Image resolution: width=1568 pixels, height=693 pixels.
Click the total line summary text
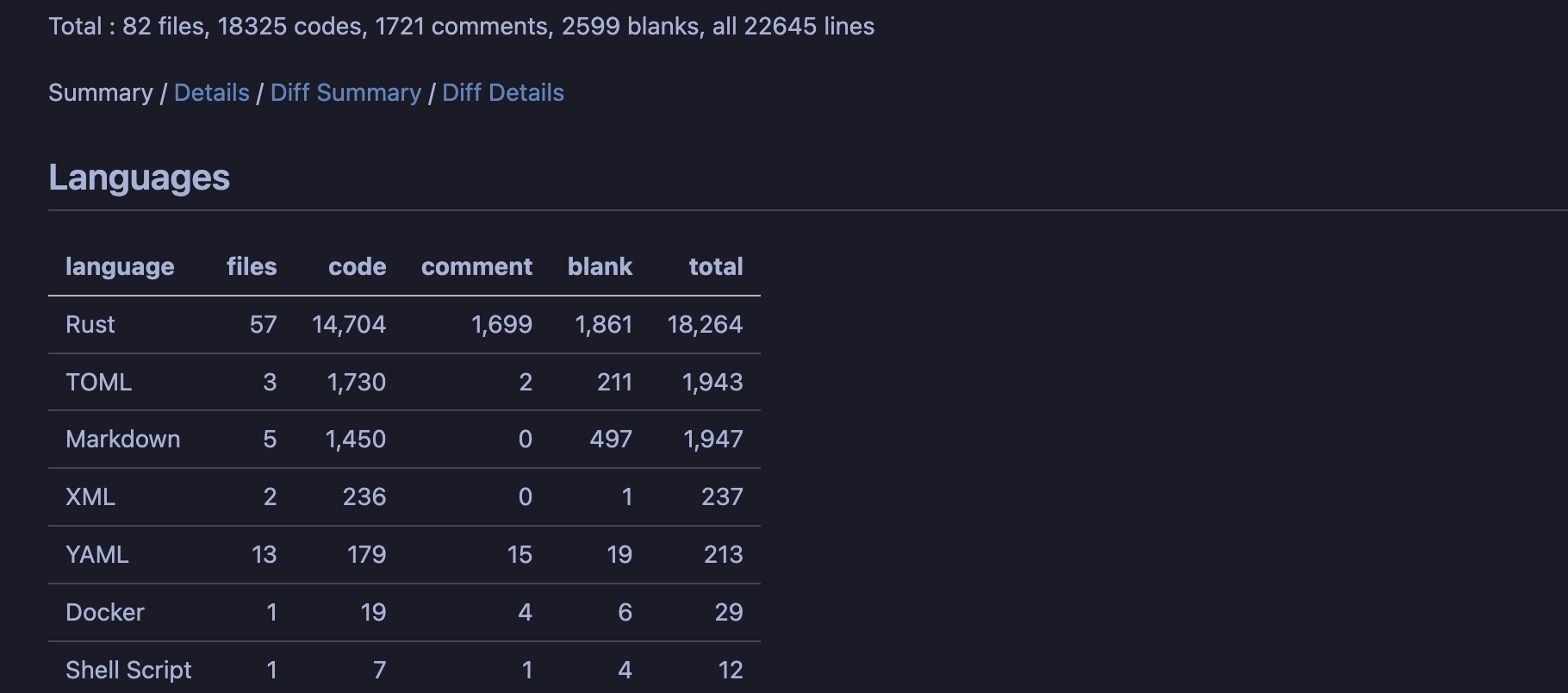[x=461, y=27]
